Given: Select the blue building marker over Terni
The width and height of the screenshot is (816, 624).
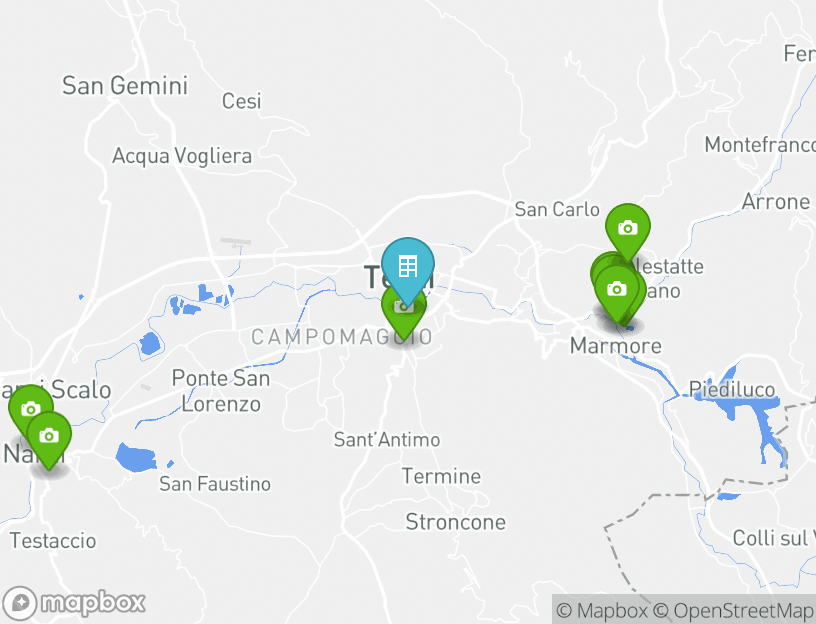Looking at the screenshot, I should (x=407, y=269).
